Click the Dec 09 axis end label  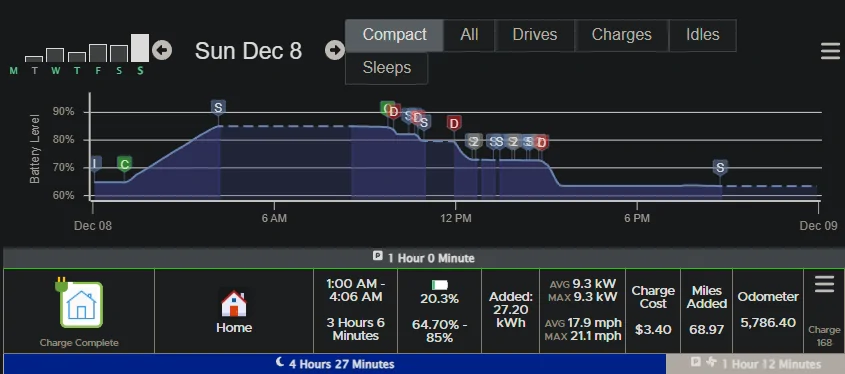tap(819, 226)
